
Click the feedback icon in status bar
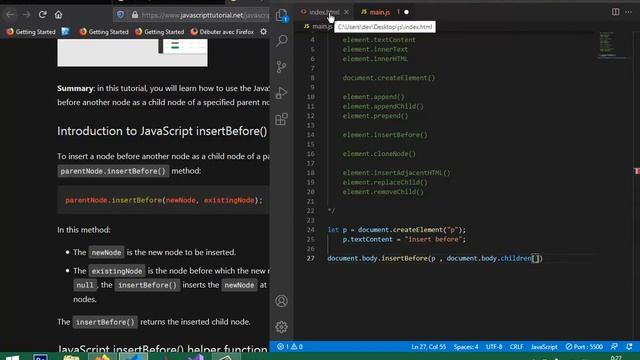coord(614,347)
